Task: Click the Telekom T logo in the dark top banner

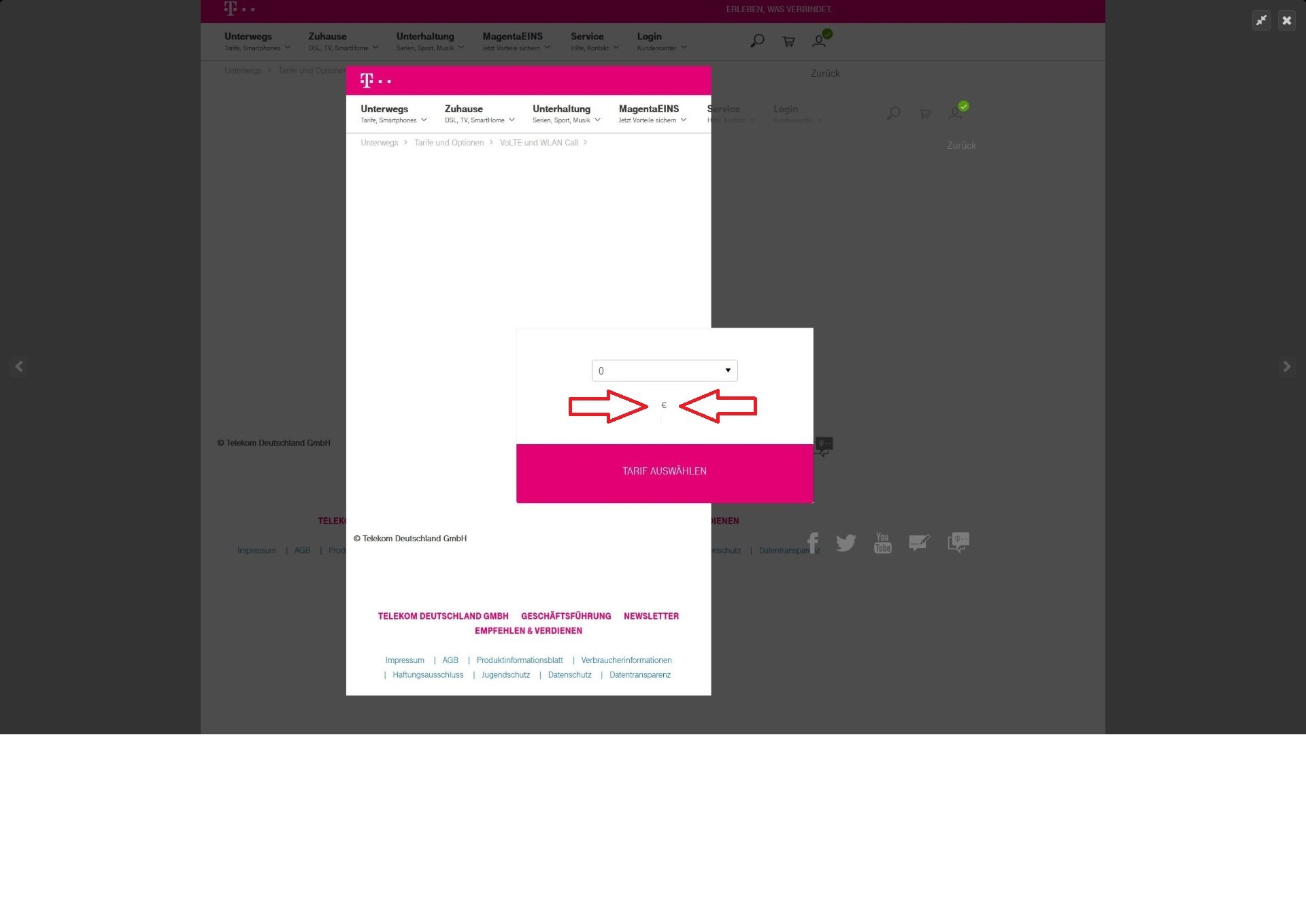Action: click(x=231, y=8)
